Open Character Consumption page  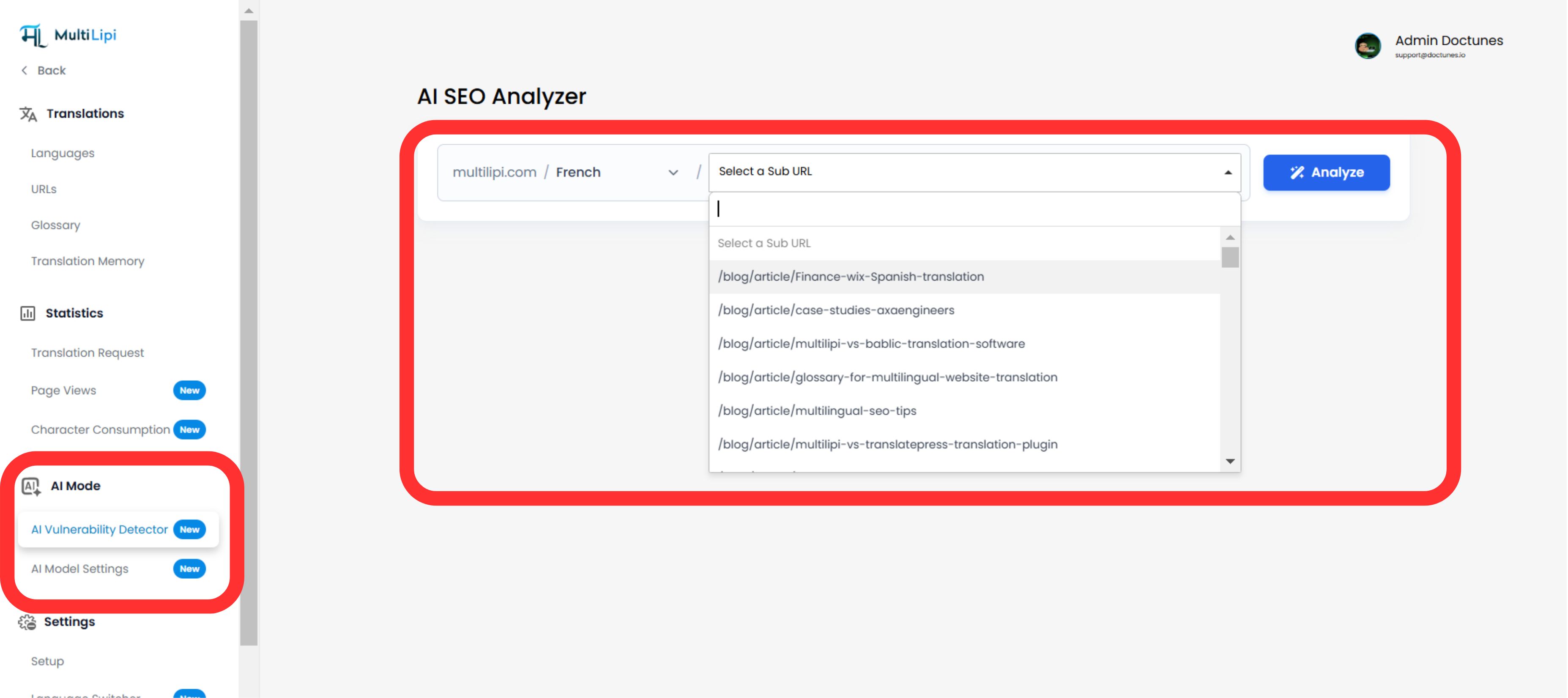[101, 429]
